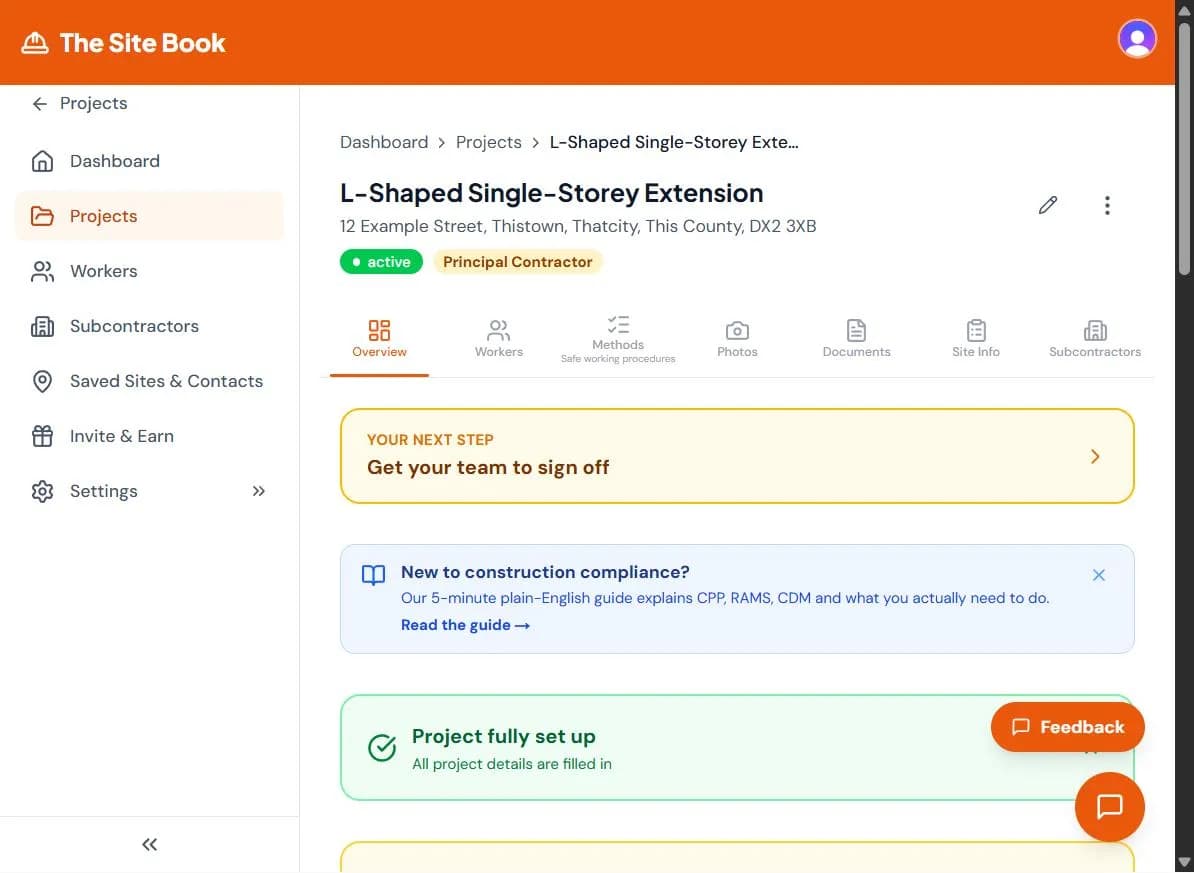Click the Subcontractors building icon
The height and width of the screenshot is (873, 1194).
[1095, 328]
